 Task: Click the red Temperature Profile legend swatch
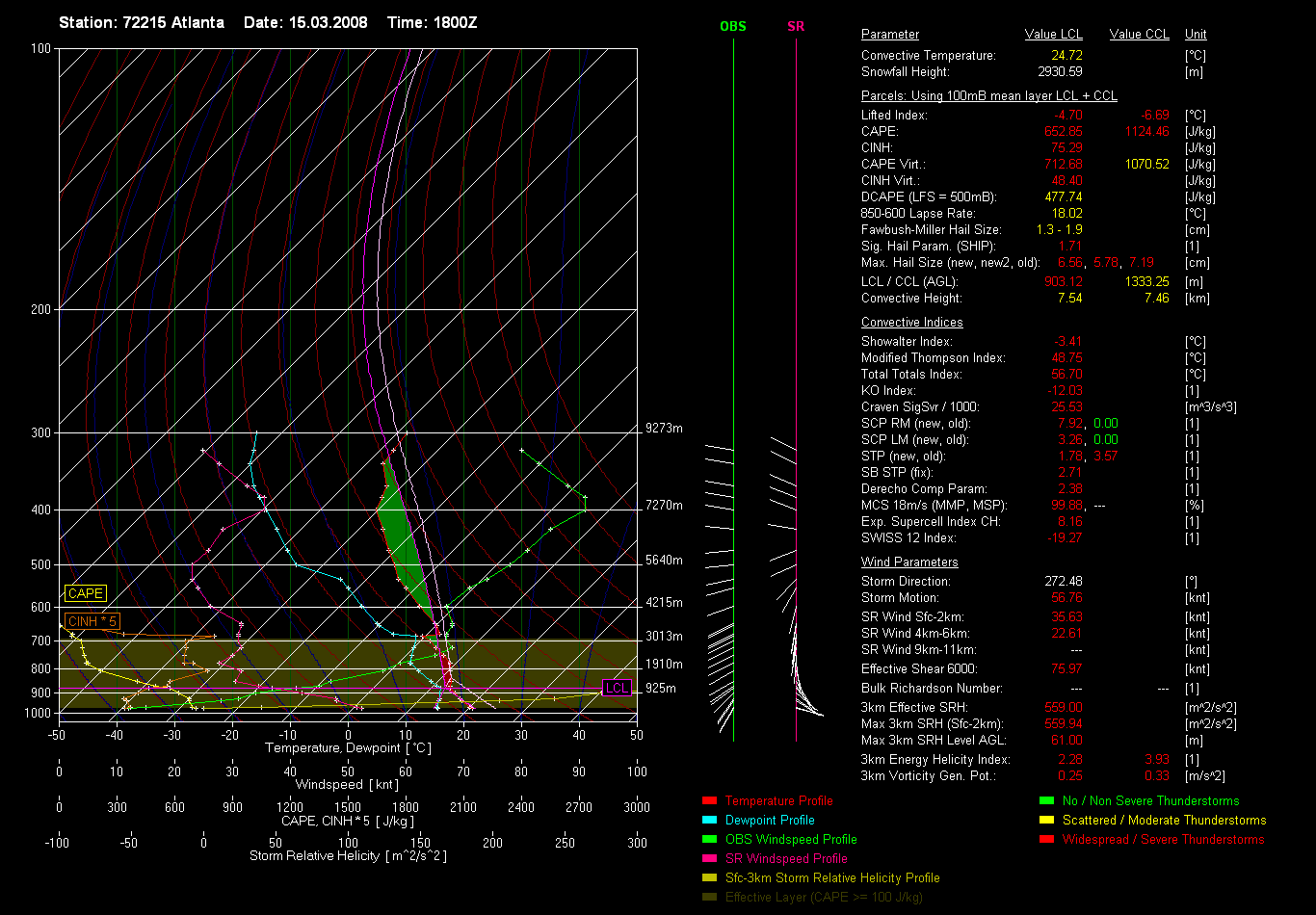[710, 800]
